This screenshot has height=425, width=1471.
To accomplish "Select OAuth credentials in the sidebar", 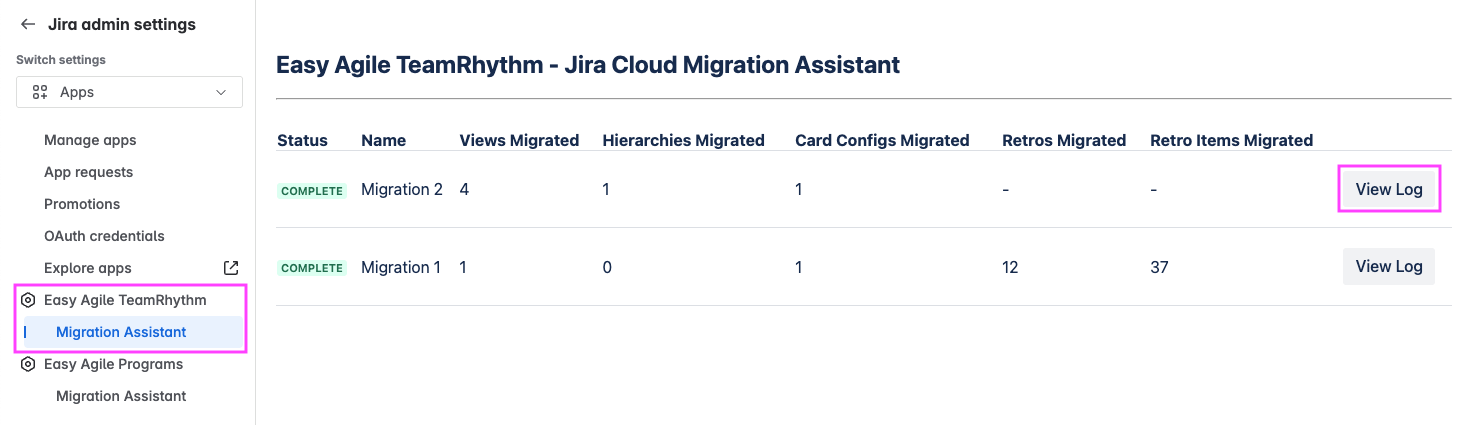I will tap(104, 236).
